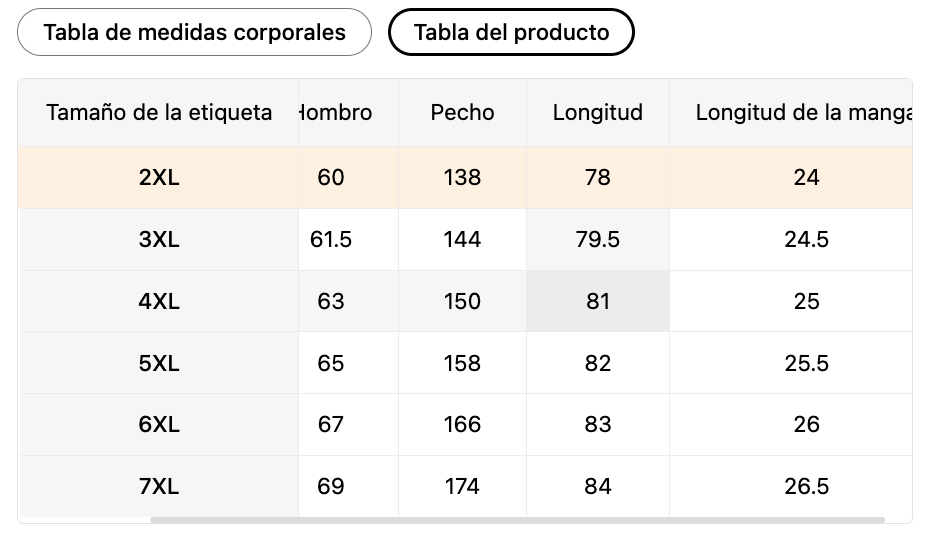Click the chest value 166 cell
The width and height of the screenshot is (938, 540).
462,425
